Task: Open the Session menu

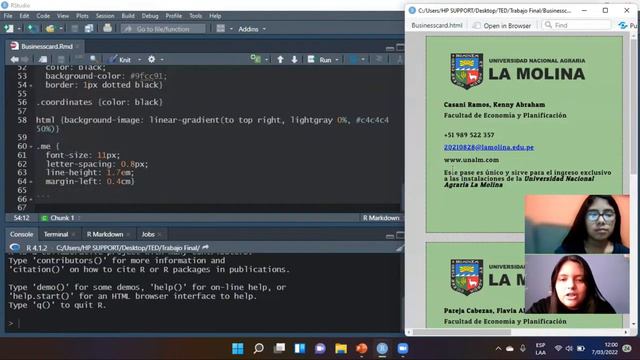Action: click(105, 16)
